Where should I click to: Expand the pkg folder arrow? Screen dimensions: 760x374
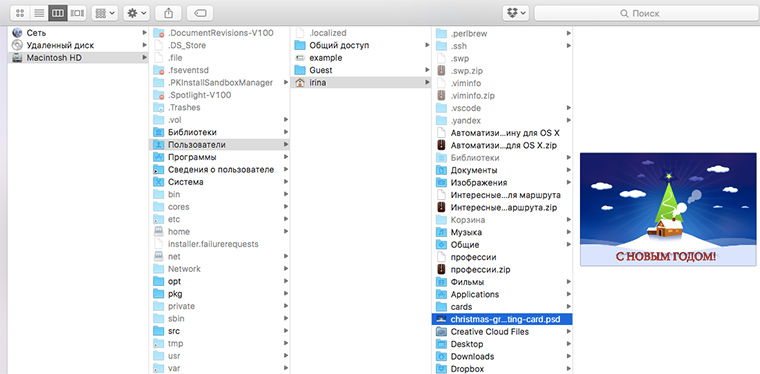pos(286,294)
